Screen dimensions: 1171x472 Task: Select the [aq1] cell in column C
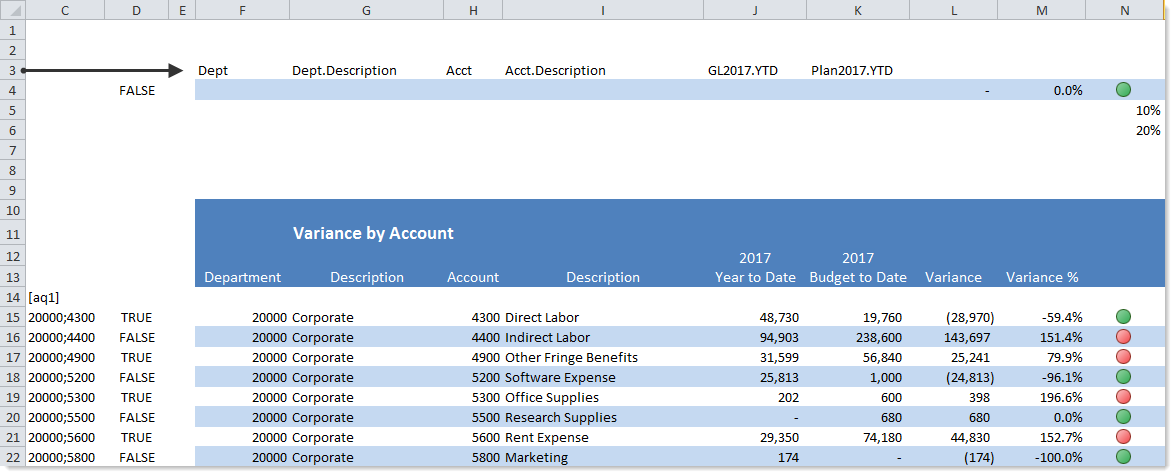coord(44,297)
